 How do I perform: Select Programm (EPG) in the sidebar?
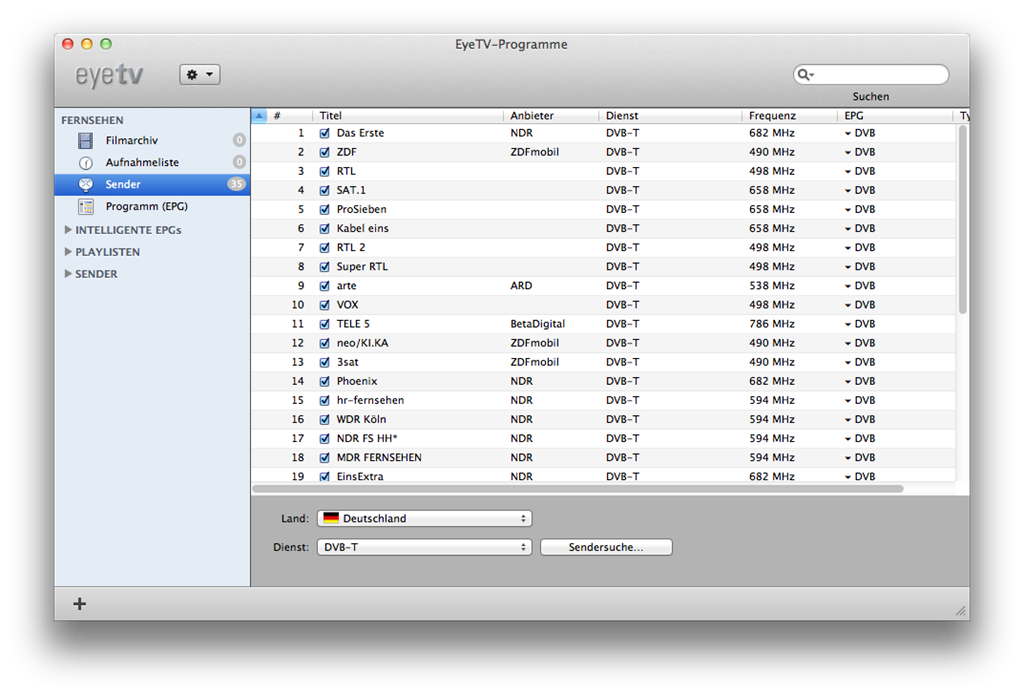click(x=152, y=206)
